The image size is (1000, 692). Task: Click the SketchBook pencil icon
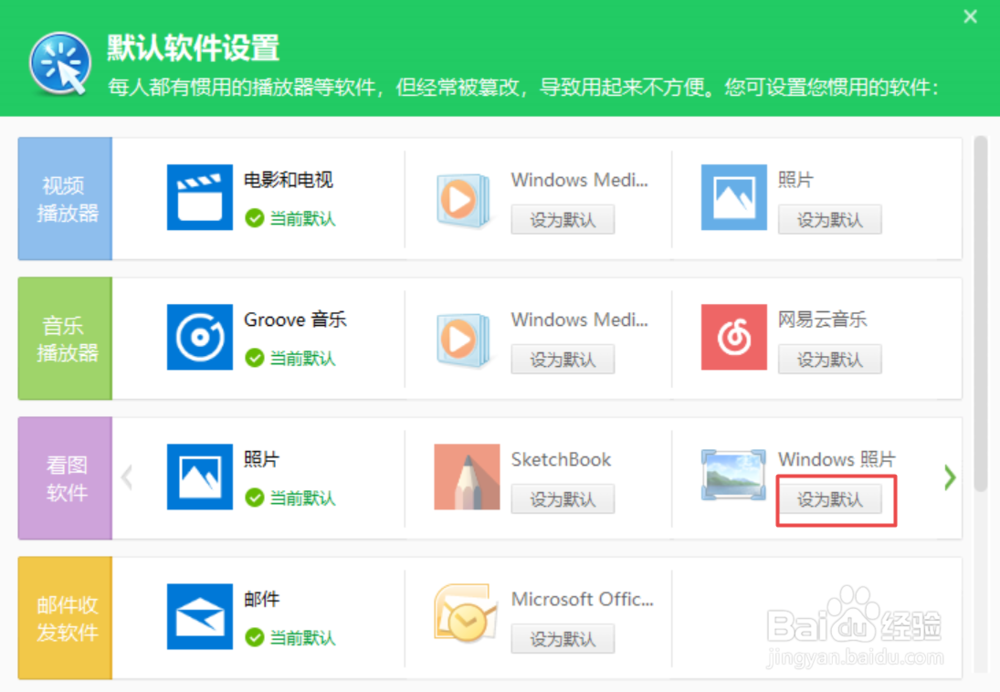(467, 476)
